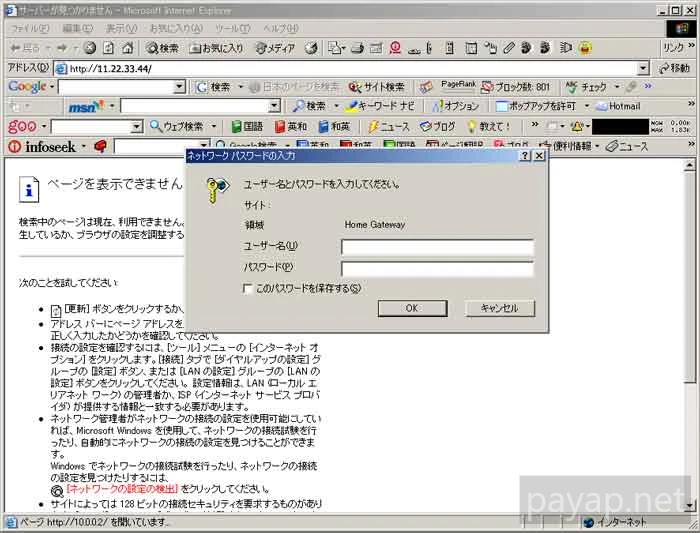Open the お気に入り favorites toolbar button

pos(217,48)
